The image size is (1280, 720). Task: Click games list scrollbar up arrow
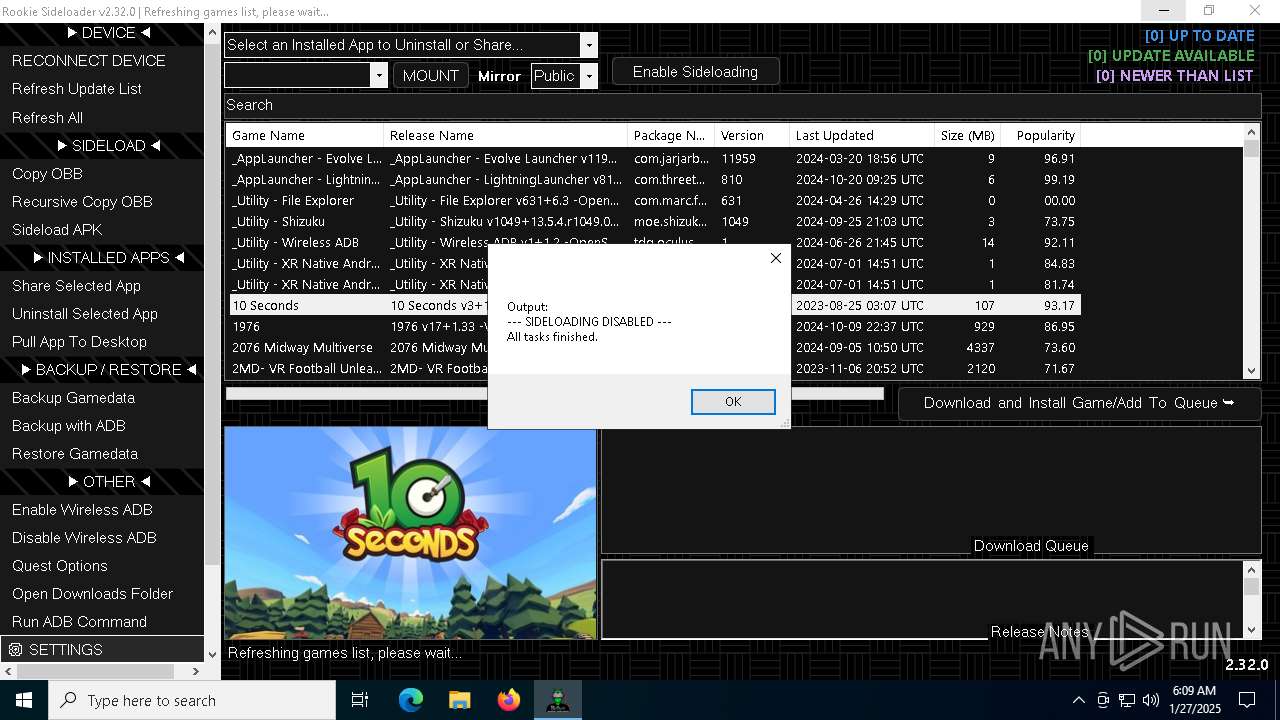click(1252, 133)
